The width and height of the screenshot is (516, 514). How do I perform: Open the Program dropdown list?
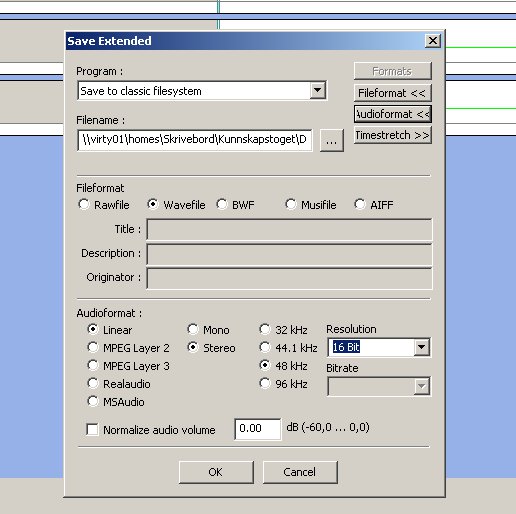pos(318,90)
